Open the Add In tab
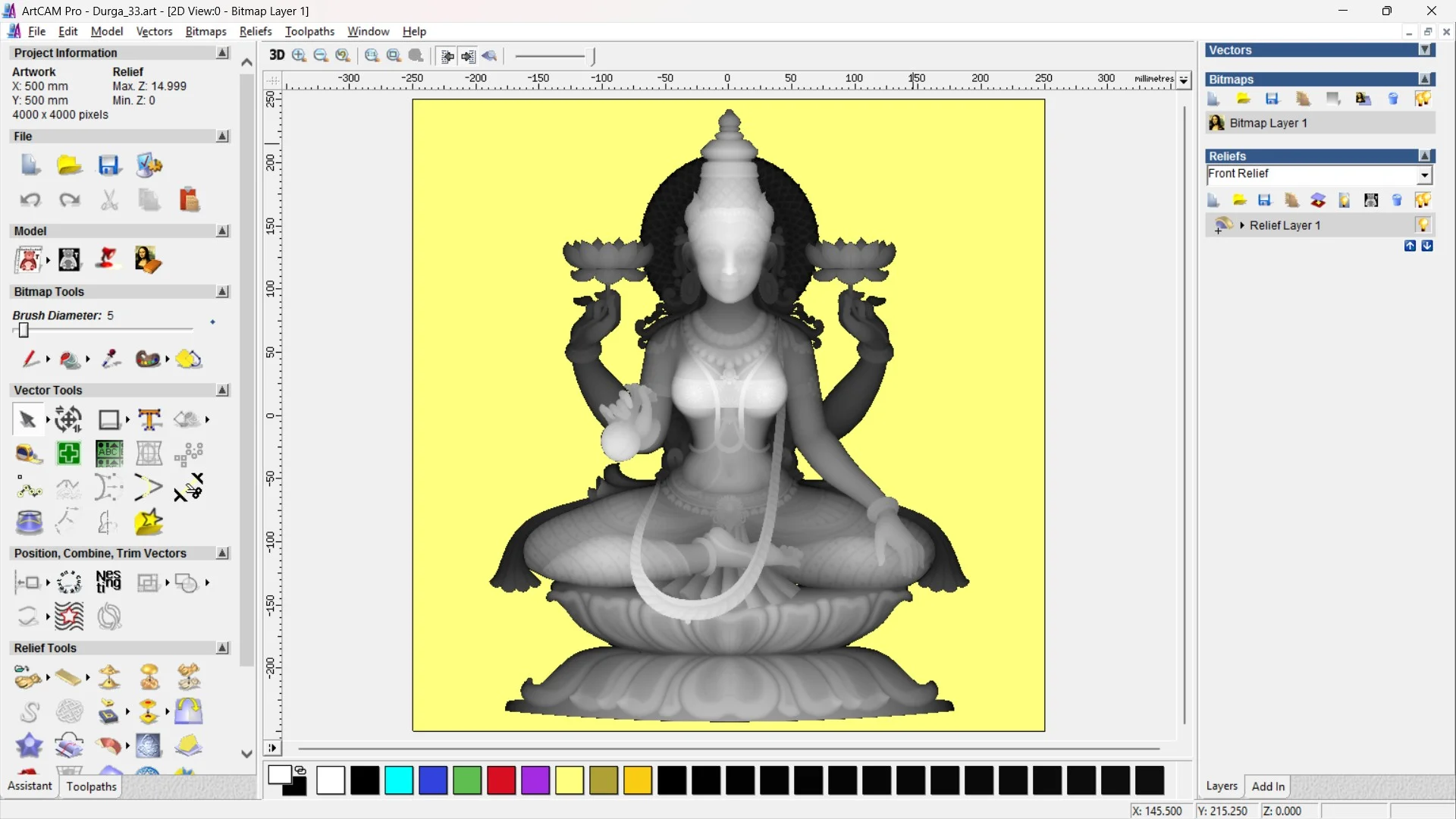The width and height of the screenshot is (1456, 819). click(x=1268, y=786)
